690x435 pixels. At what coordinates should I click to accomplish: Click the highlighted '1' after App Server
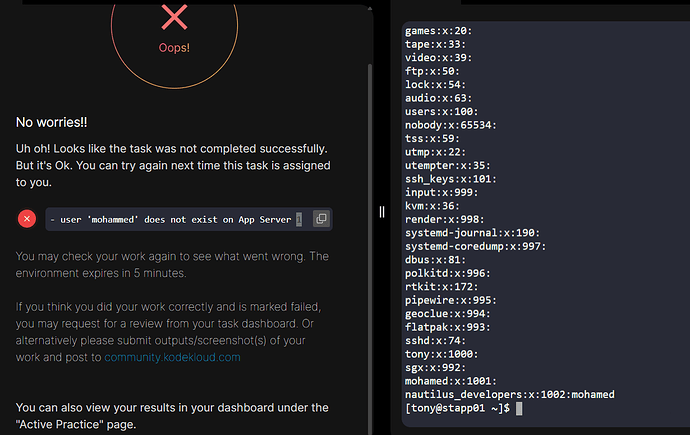coord(298,218)
